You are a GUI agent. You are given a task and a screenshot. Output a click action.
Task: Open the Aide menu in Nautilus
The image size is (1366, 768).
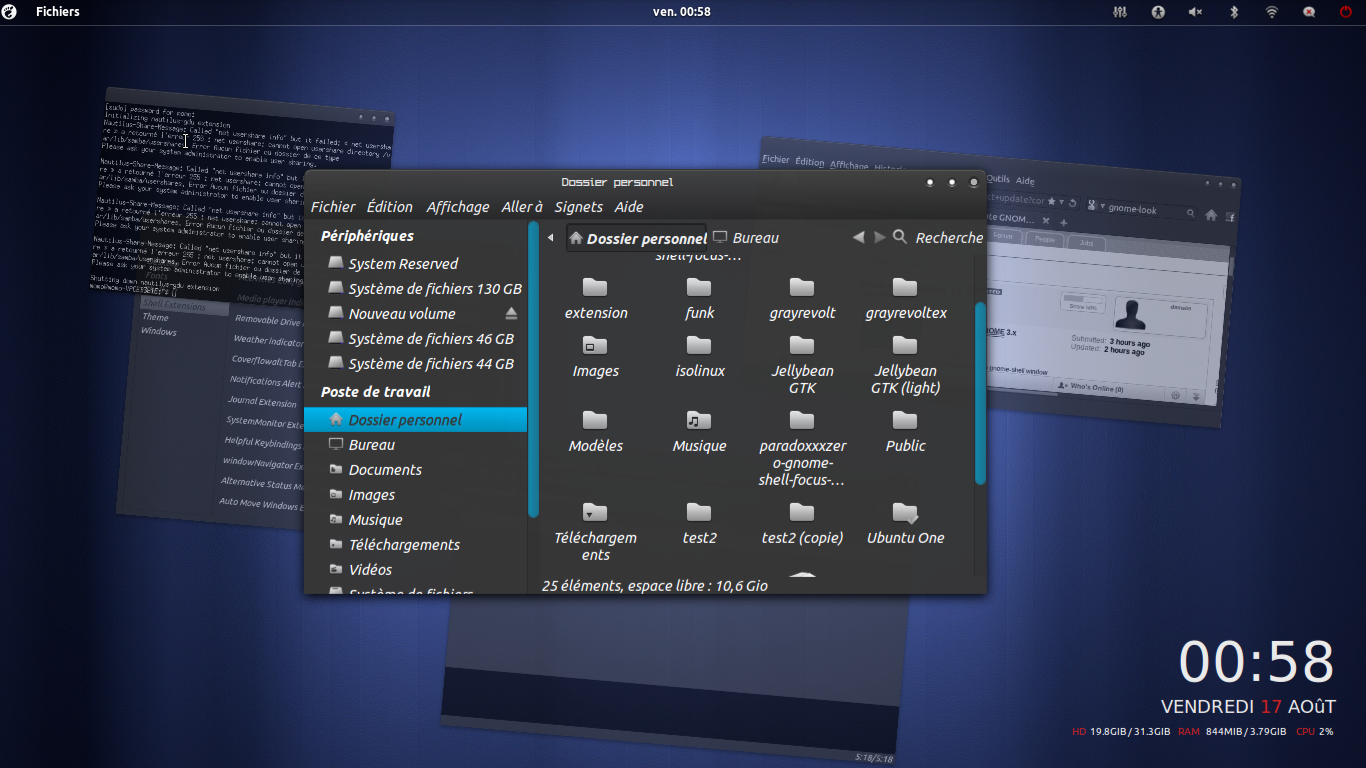click(629, 207)
